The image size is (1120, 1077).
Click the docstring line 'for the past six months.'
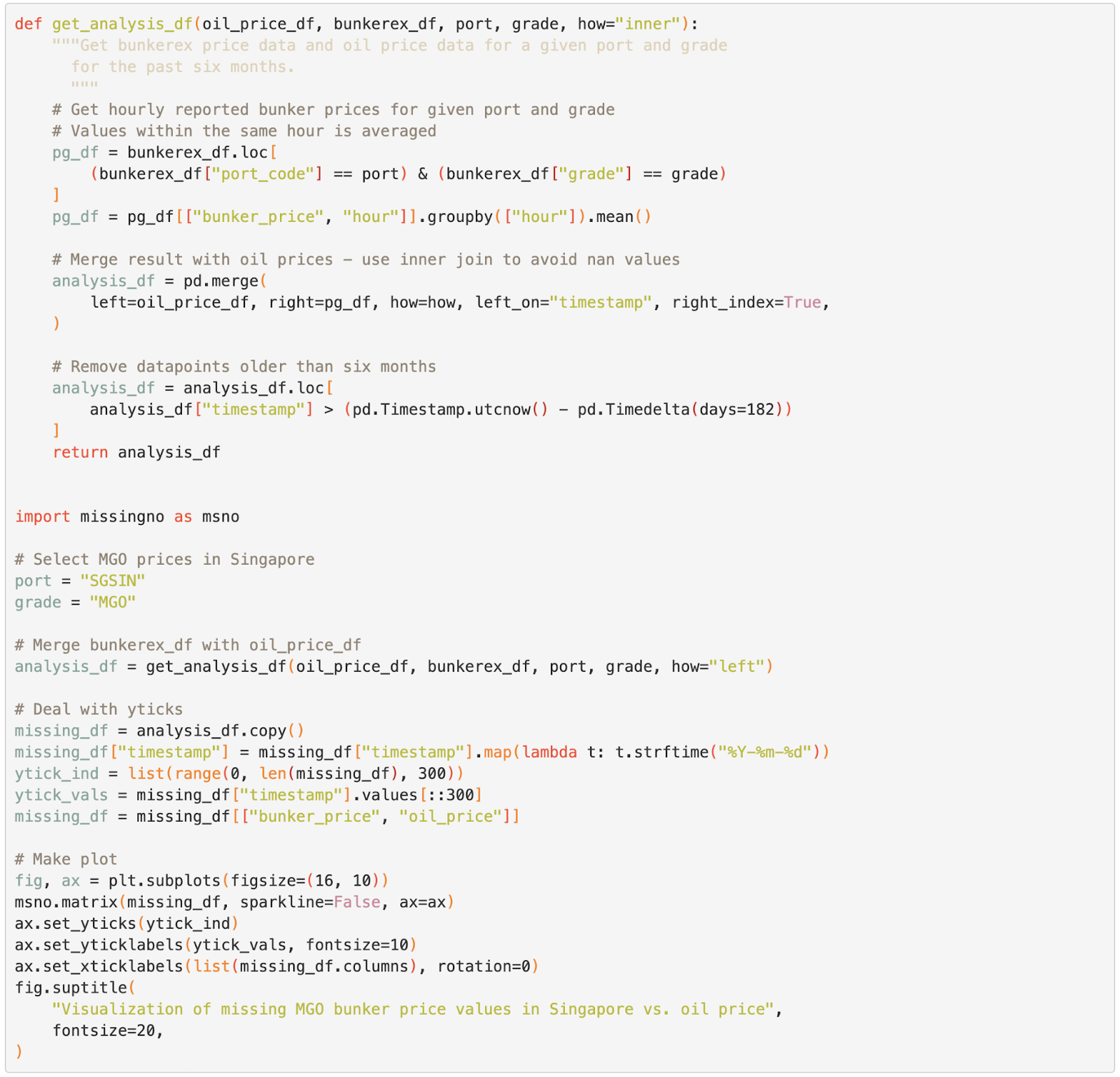click(x=183, y=67)
